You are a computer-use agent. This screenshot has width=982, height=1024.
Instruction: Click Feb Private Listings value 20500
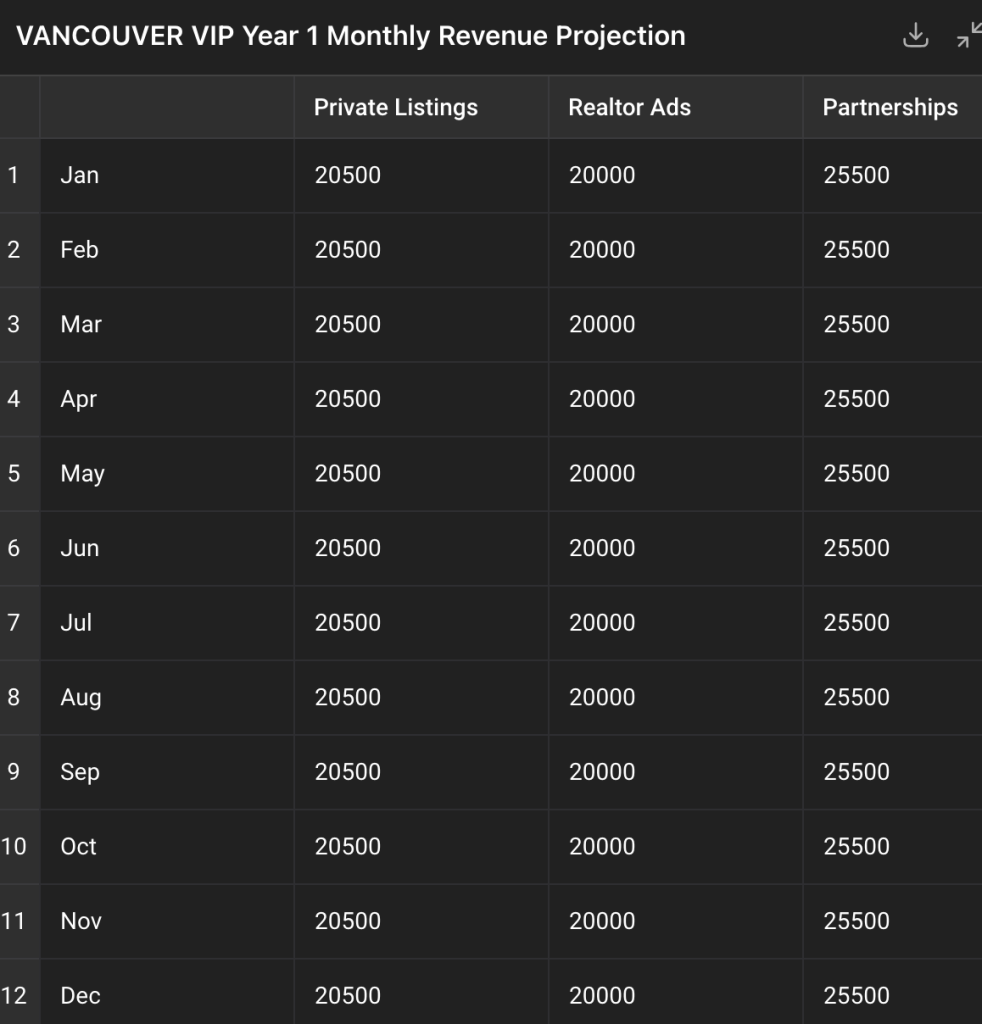point(347,249)
